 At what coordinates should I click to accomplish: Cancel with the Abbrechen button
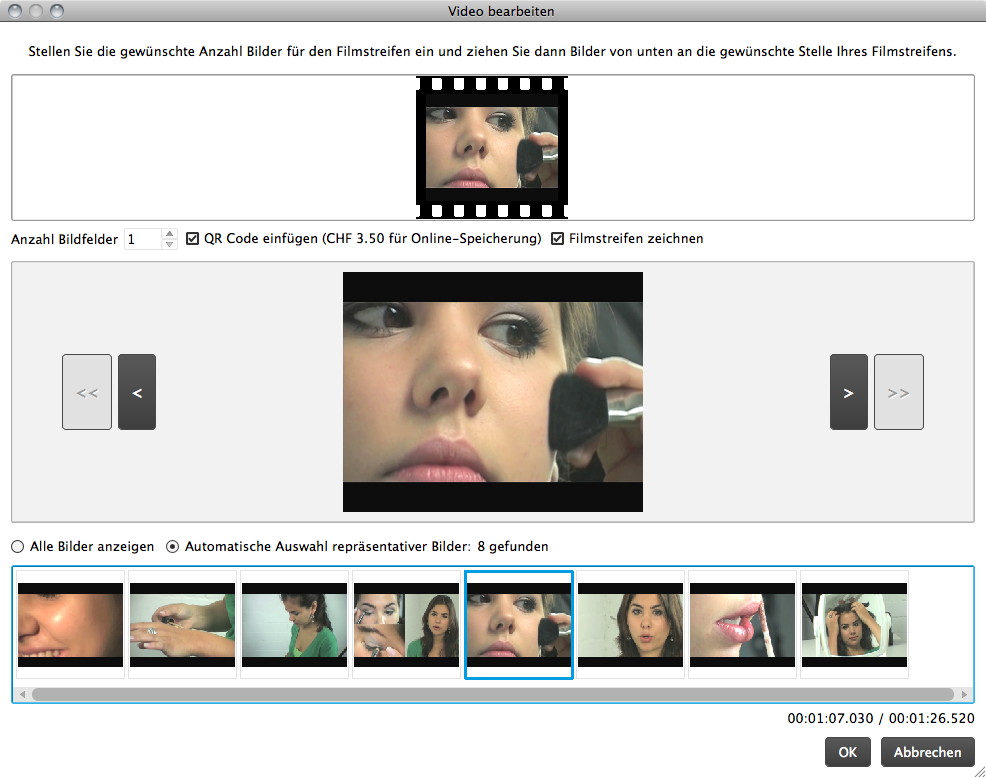point(928,752)
